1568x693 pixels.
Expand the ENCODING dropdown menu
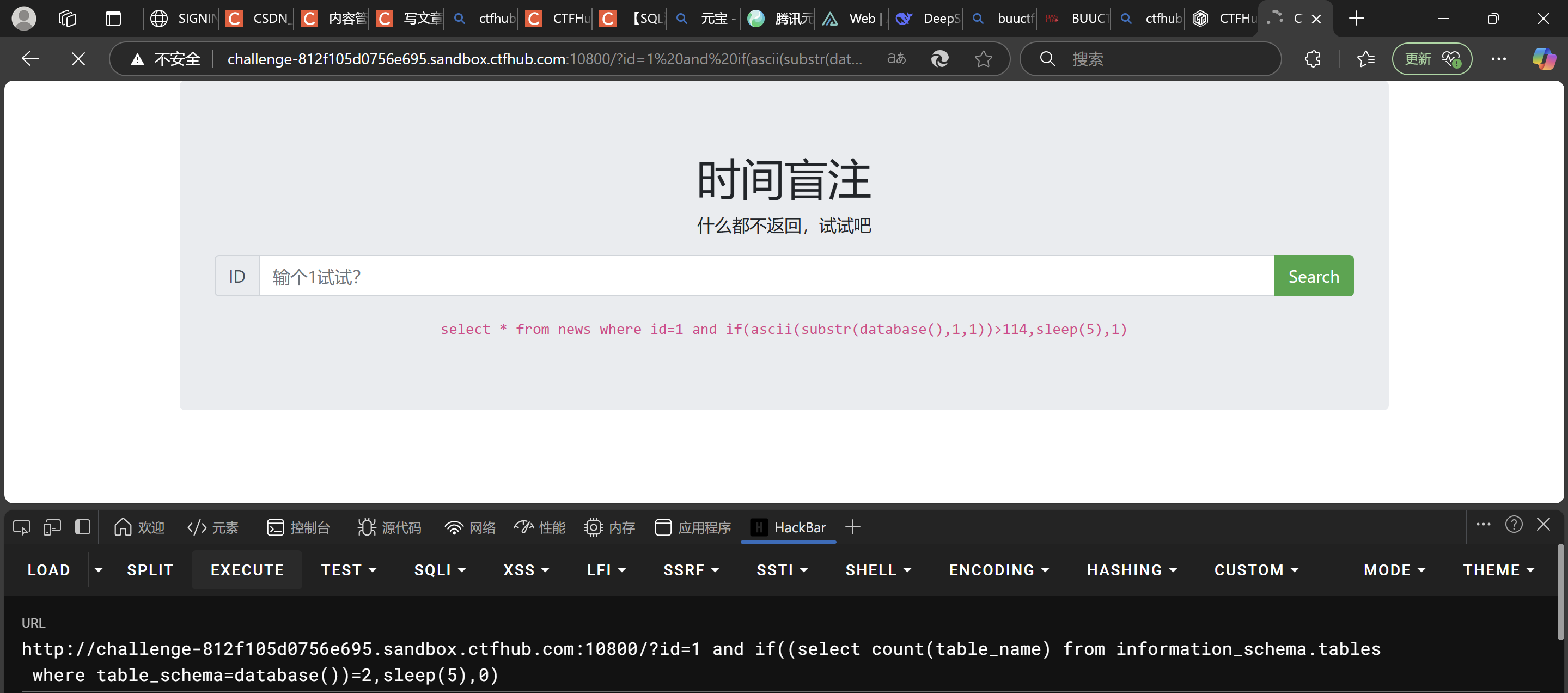998,570
